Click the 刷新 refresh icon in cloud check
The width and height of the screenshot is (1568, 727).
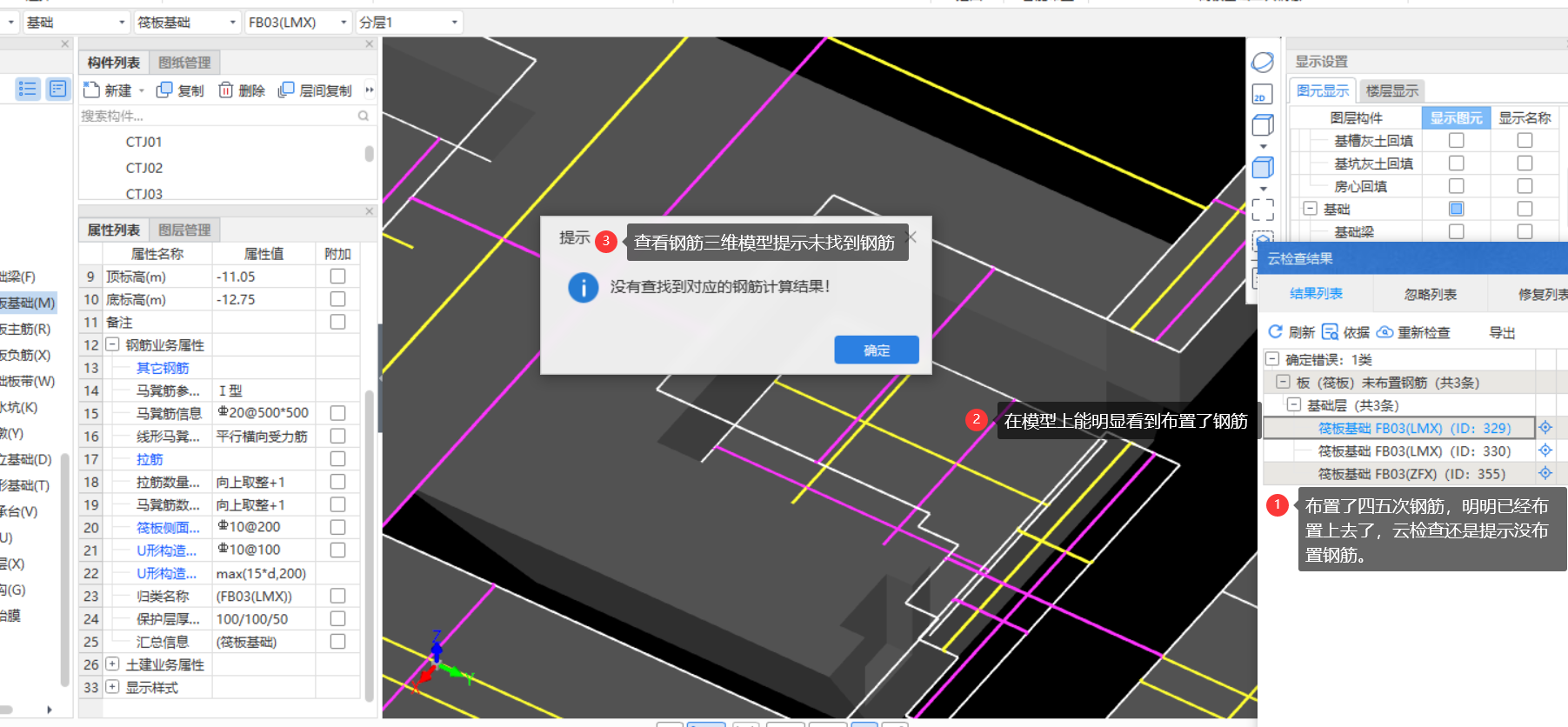pyautogui.click(x=1275, y=331)
